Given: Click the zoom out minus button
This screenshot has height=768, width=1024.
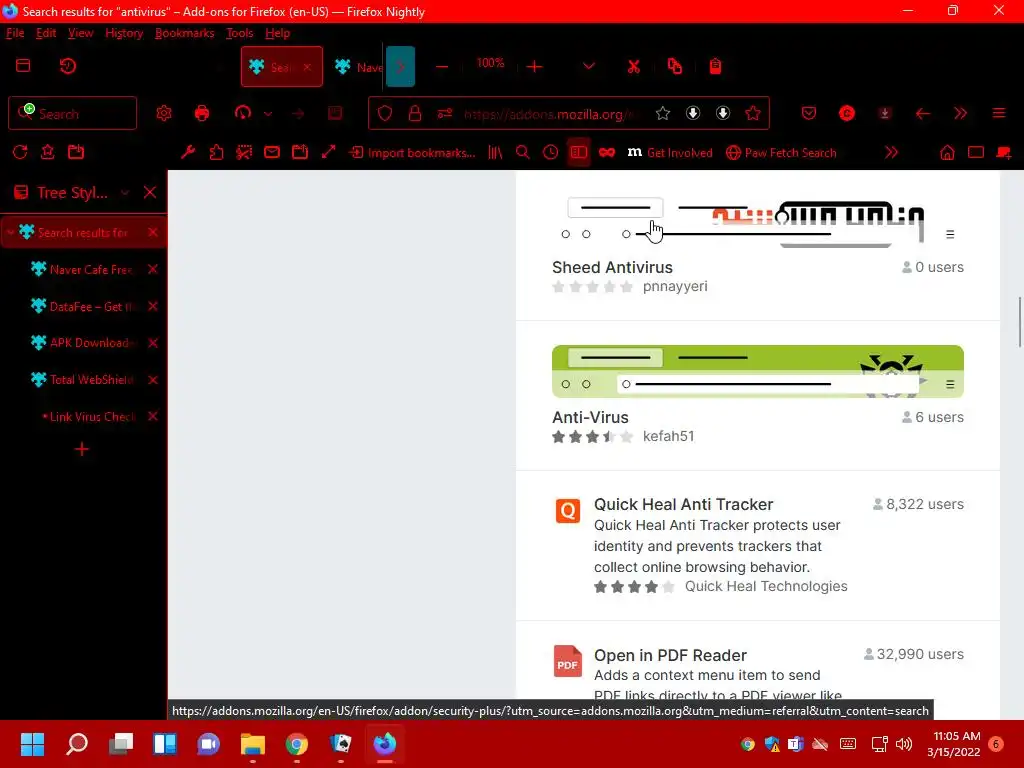Looking at the screenshot, I should pos(442,67).
